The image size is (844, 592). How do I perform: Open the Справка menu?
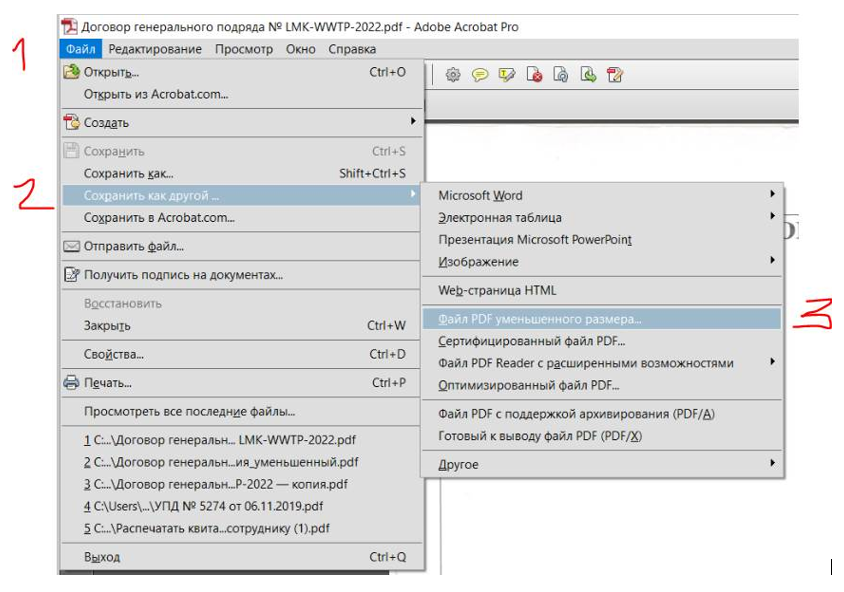pyautogui.click(x=352, y=49)
